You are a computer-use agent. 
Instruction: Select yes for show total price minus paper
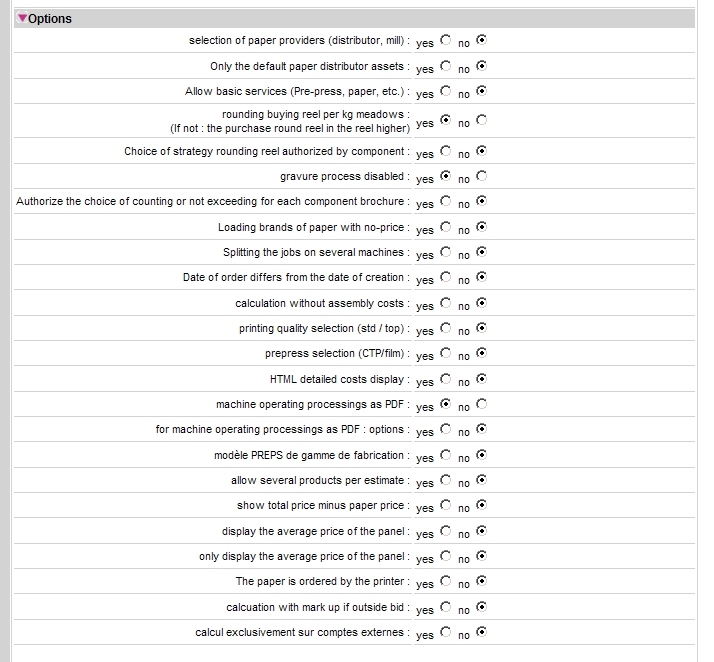click(x=446, y=505)
